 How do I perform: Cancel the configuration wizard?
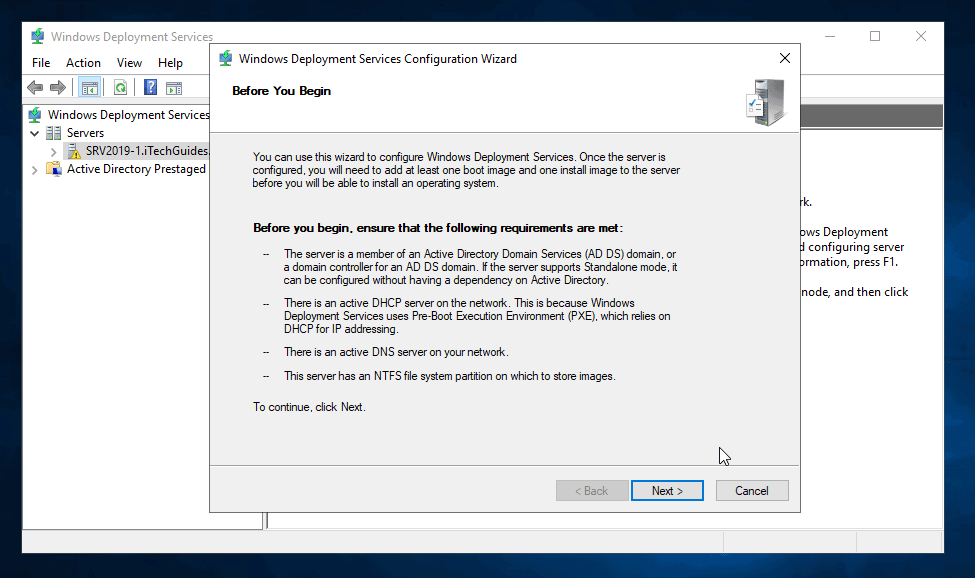point(752,490)
